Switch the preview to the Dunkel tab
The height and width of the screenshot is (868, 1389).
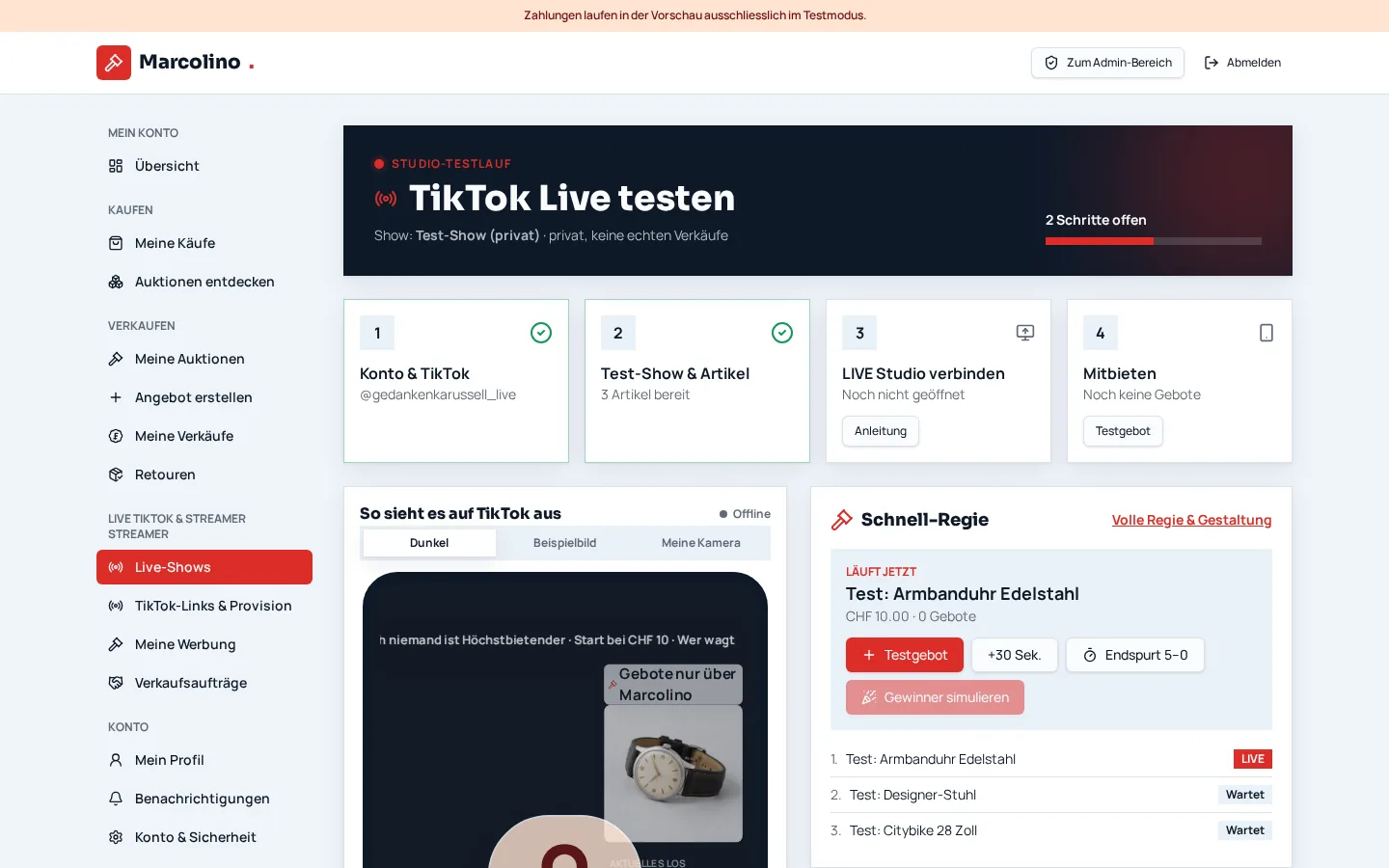click(429, 543)
